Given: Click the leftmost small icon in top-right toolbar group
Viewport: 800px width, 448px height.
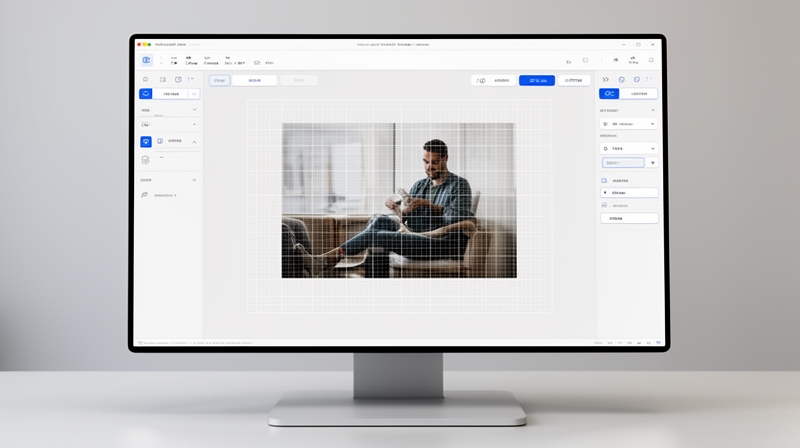Looking at the screenshot, I should pos(568,62).
